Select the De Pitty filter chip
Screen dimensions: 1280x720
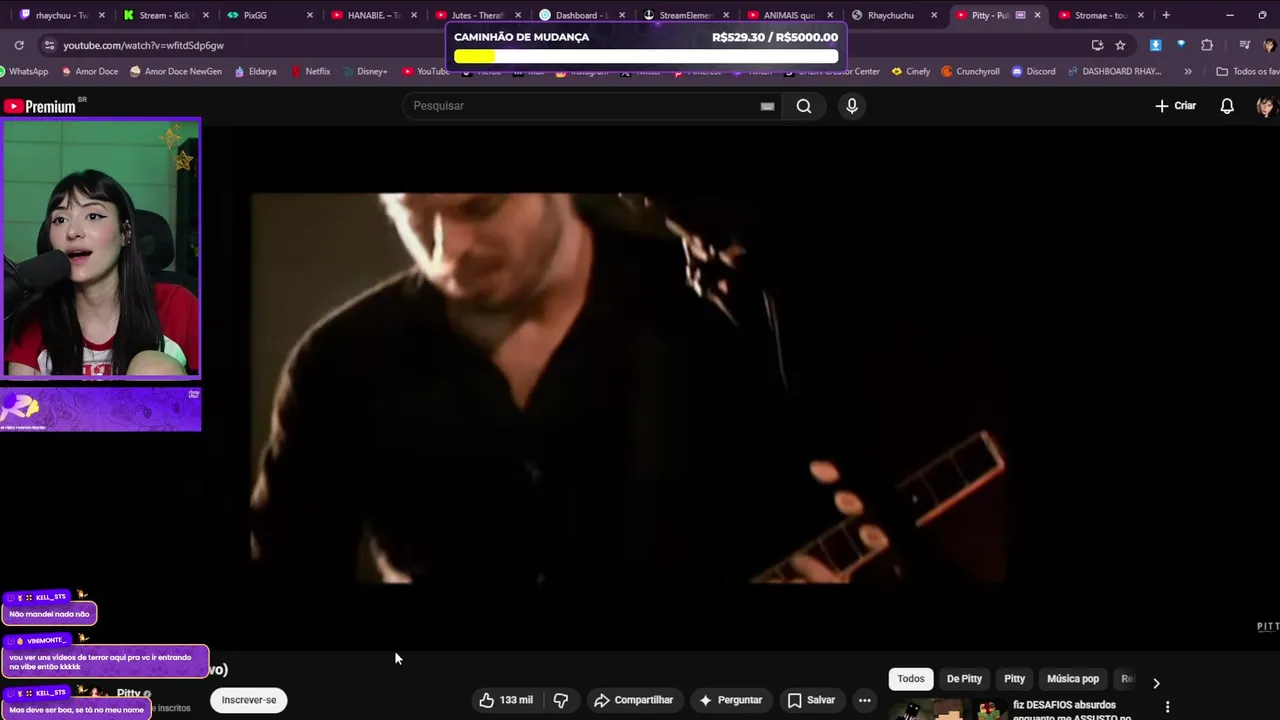pos(964,679)
